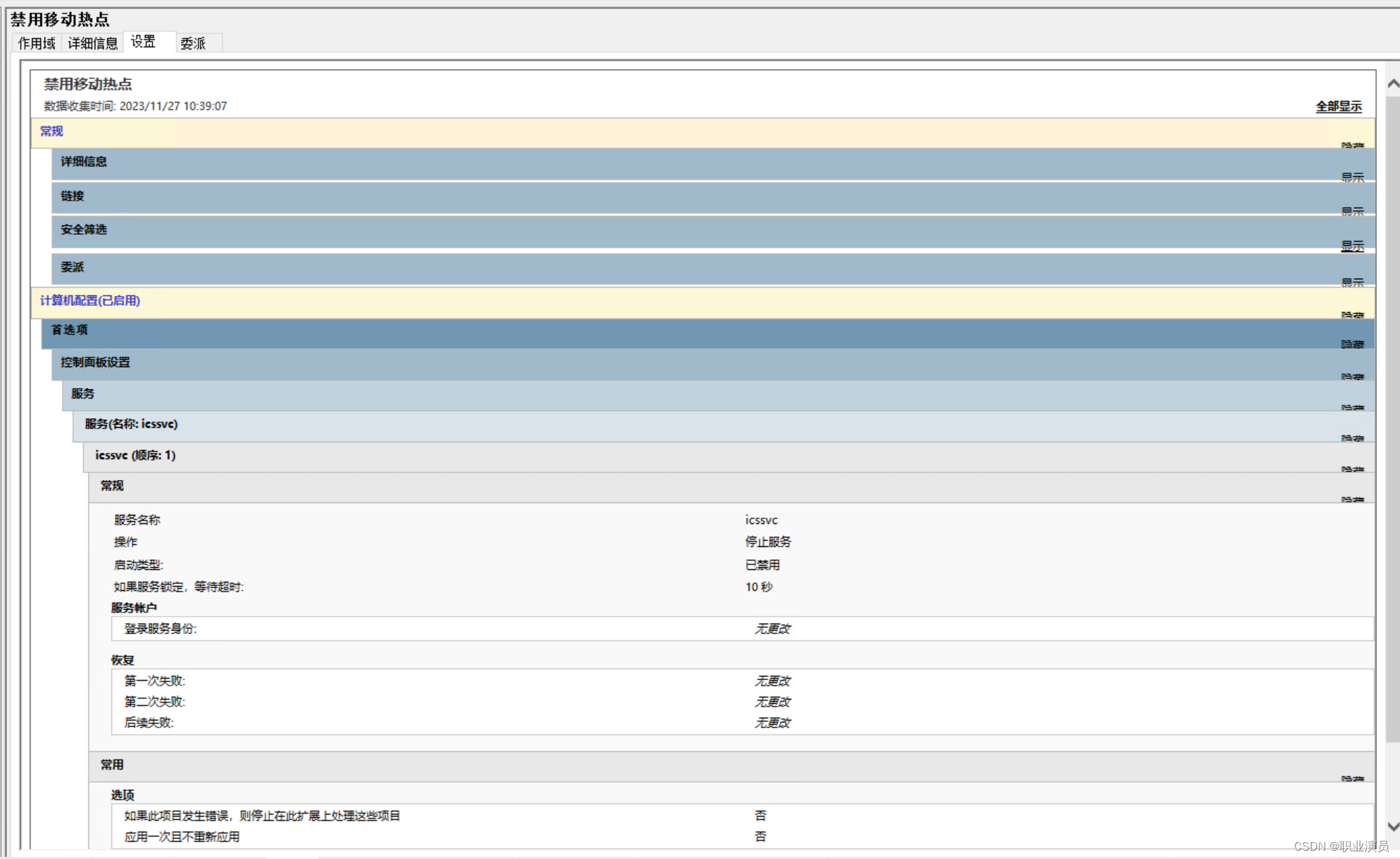Click the scrollbar down arrow
The height and width of the screenshot is (859, 1400).
coord(1392,827)
